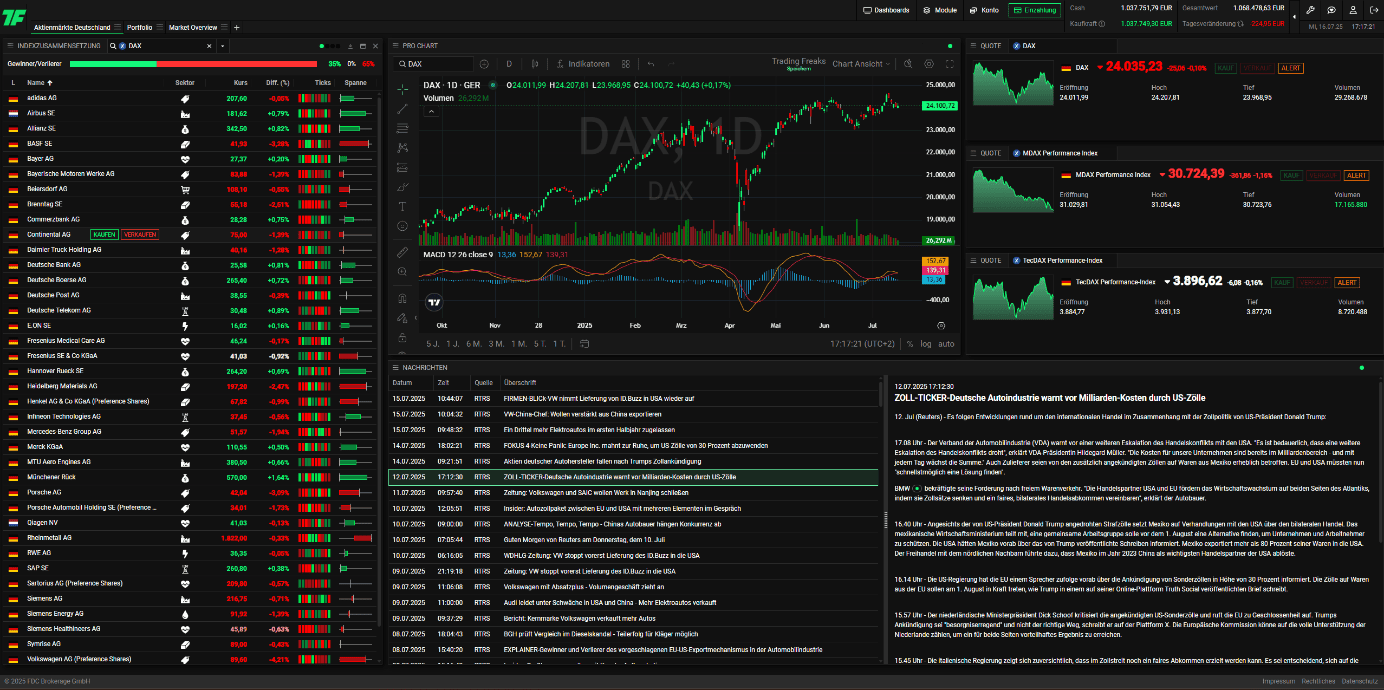Click KAUFEN on the Continental AG row

[x=104, y=234]
